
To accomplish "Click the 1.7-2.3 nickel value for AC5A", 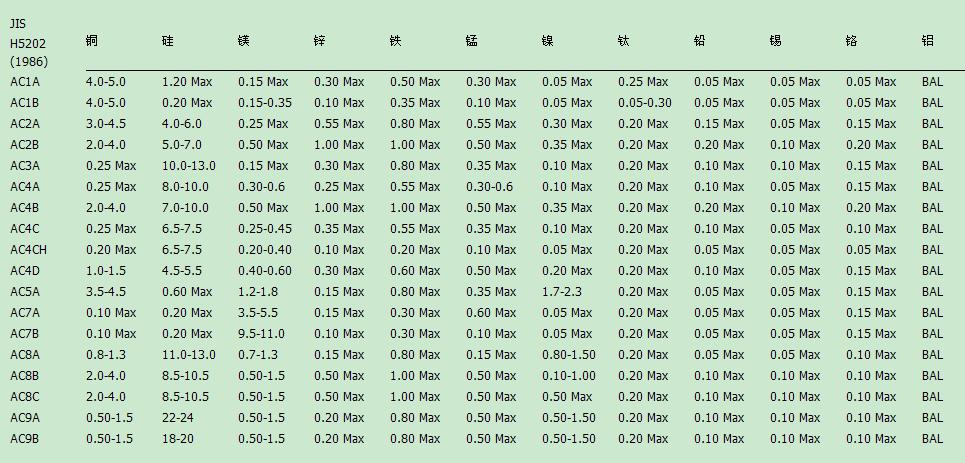I will click(x=561, y=292).
